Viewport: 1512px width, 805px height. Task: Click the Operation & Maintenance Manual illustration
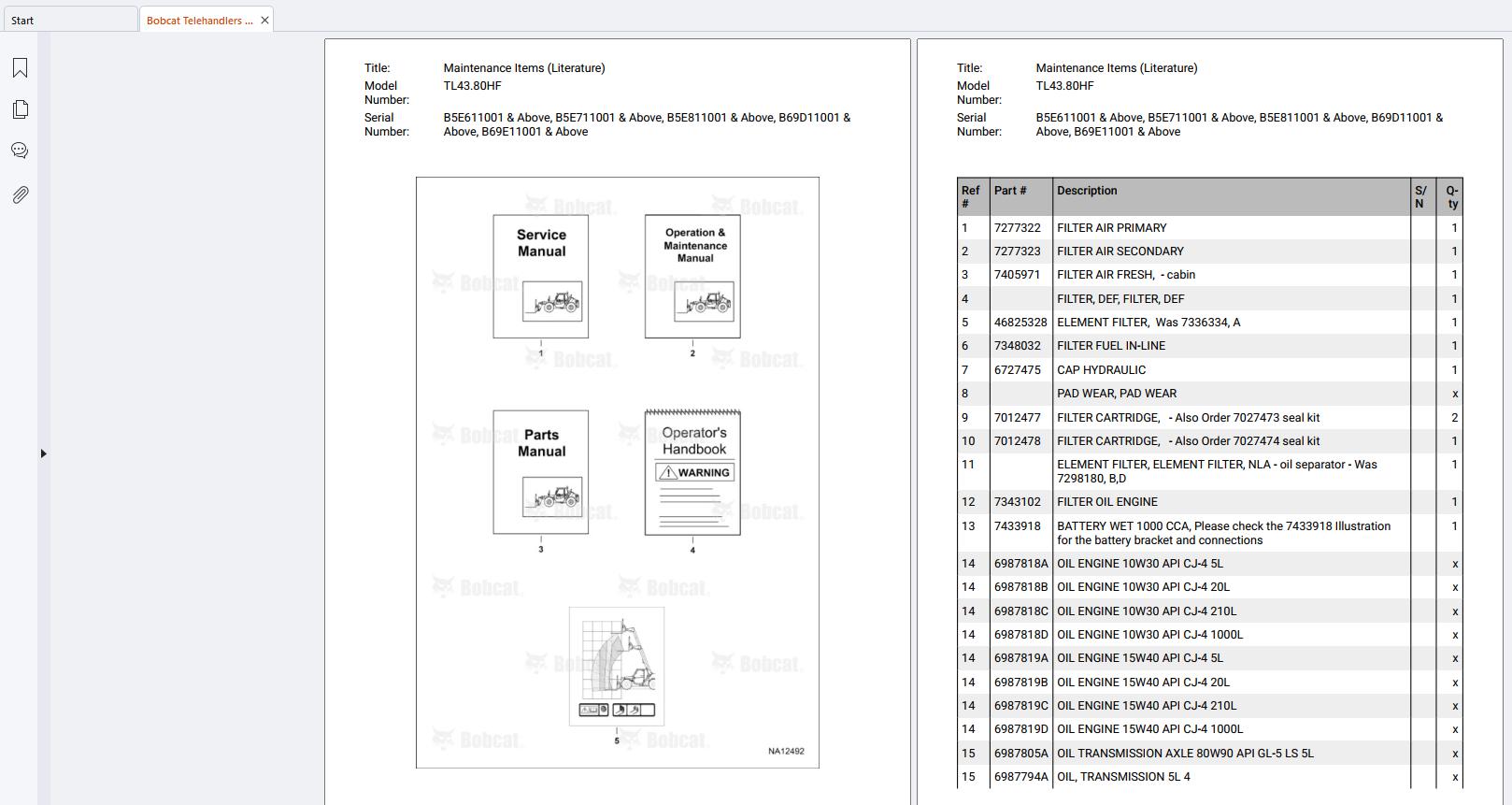[x=692, y=277]
